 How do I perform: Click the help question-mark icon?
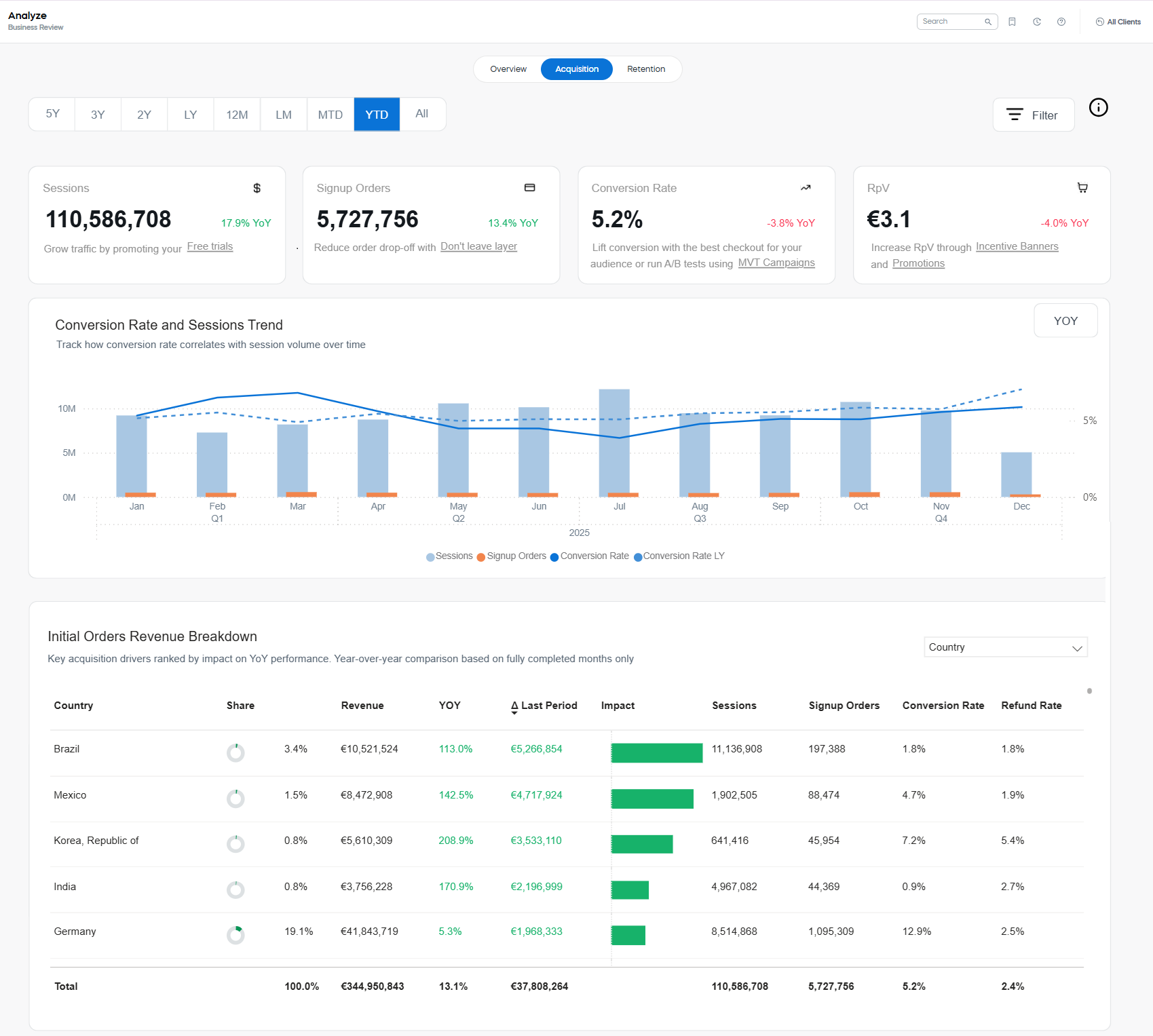pos(1061,21)
